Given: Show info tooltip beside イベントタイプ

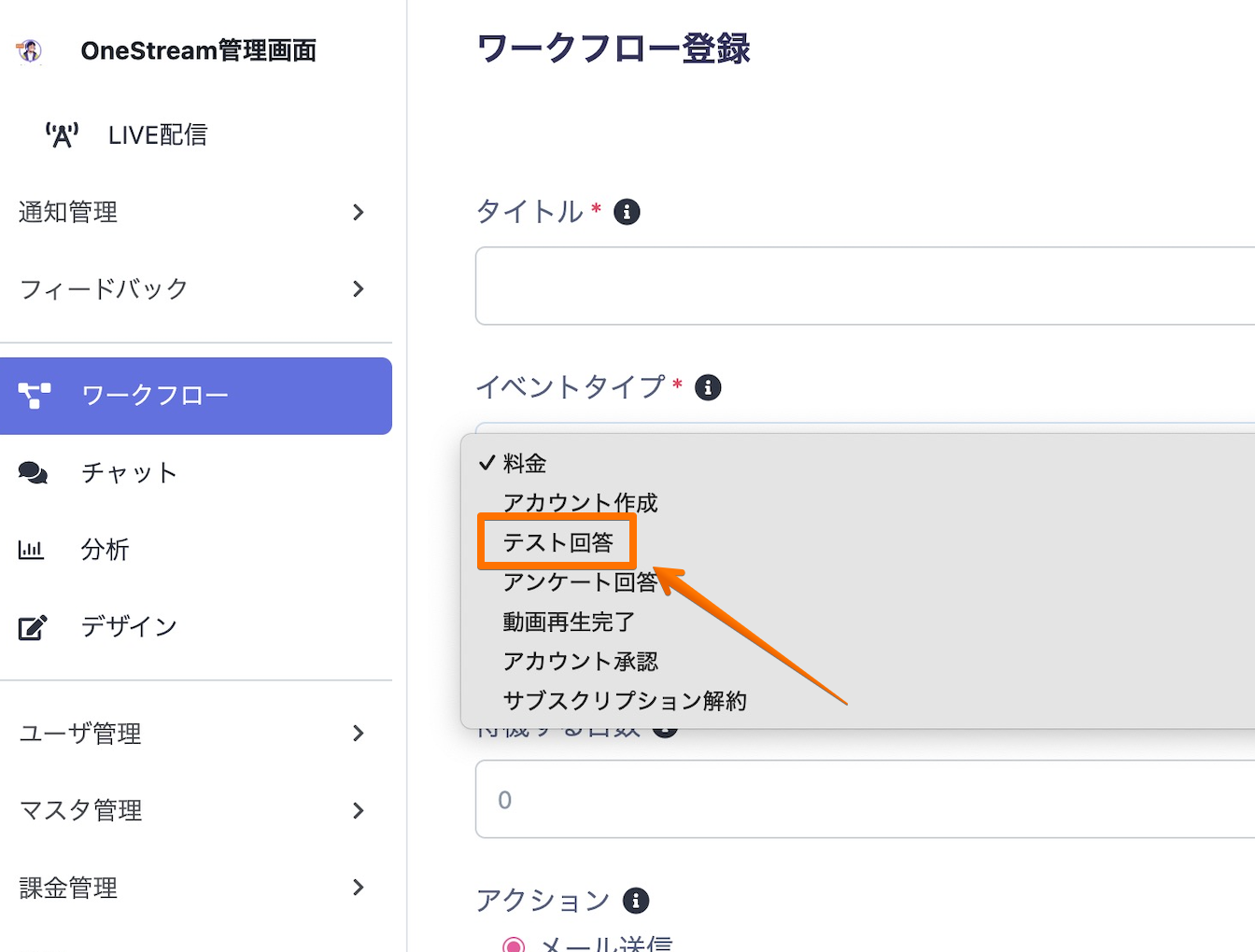Looking at the screenshot, I should click(708, 387).
